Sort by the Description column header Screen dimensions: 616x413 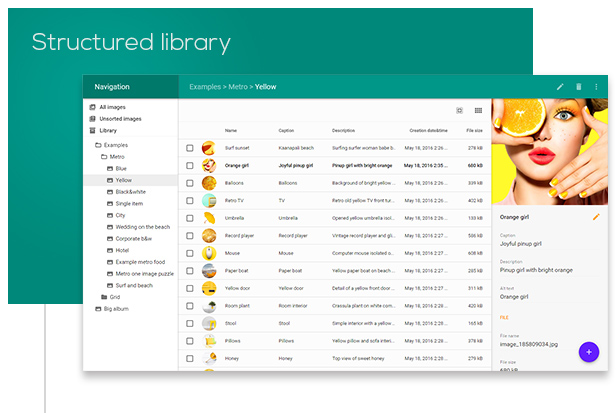tap(343, 130)
